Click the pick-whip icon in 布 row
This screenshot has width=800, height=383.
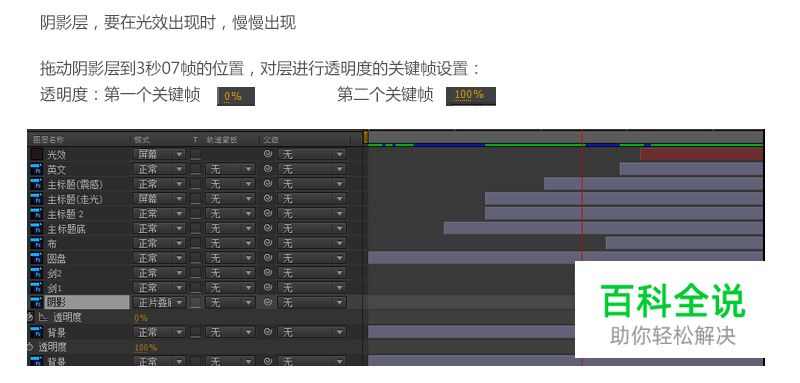tap(268, 243)
